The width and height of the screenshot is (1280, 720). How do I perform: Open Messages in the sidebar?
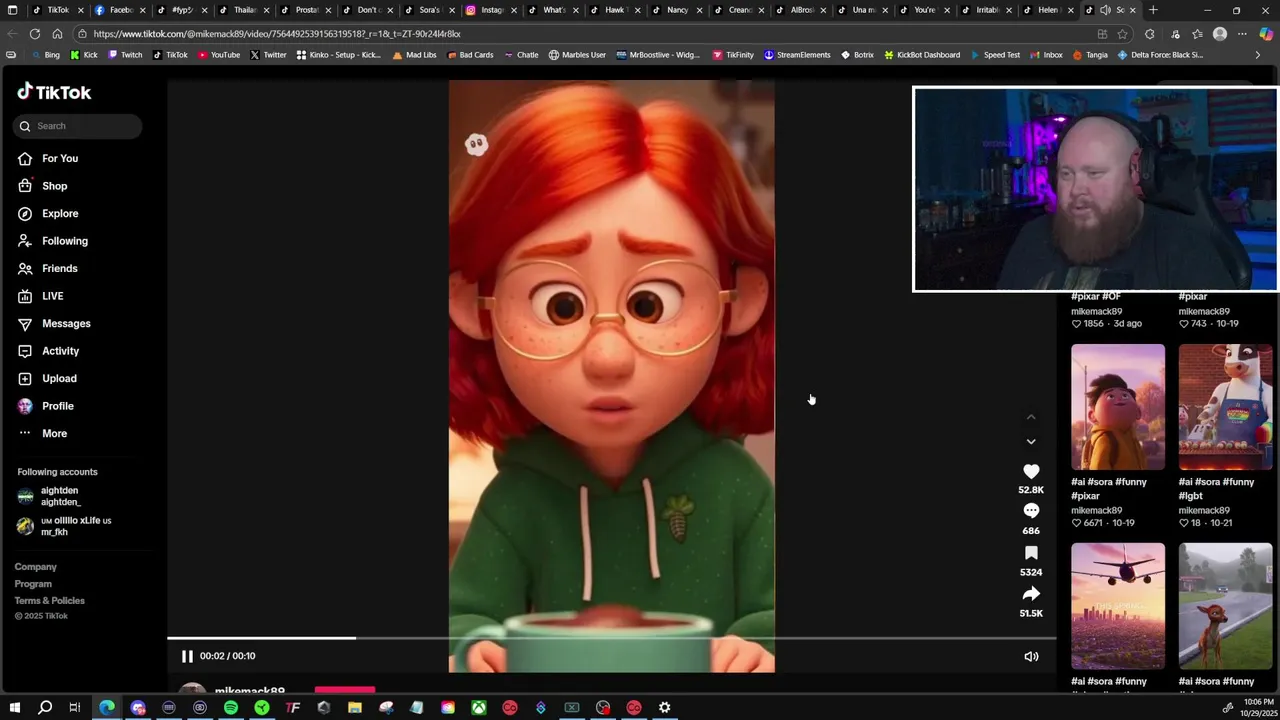click(54, 323)
